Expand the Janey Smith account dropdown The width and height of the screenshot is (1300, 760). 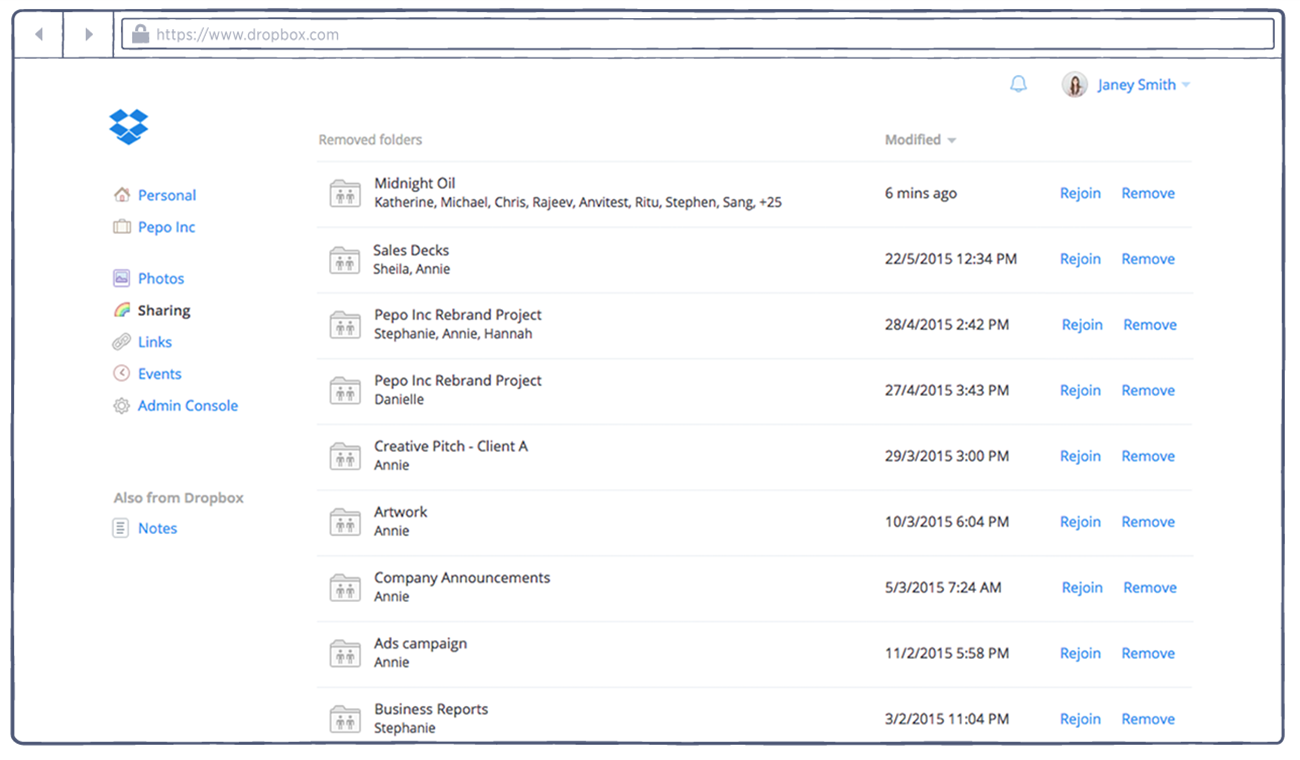[x=1186, y=86]
